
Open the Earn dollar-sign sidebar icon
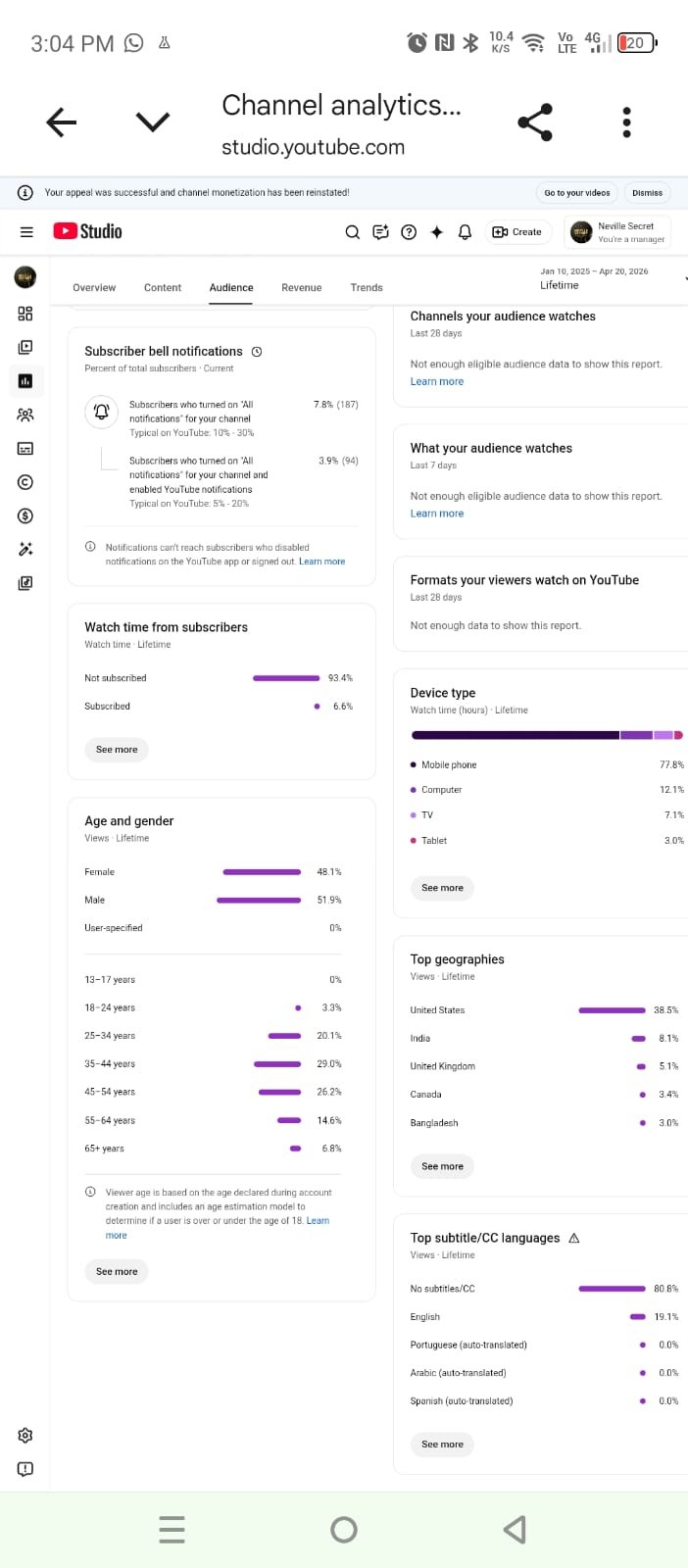(x=25, y=515)
